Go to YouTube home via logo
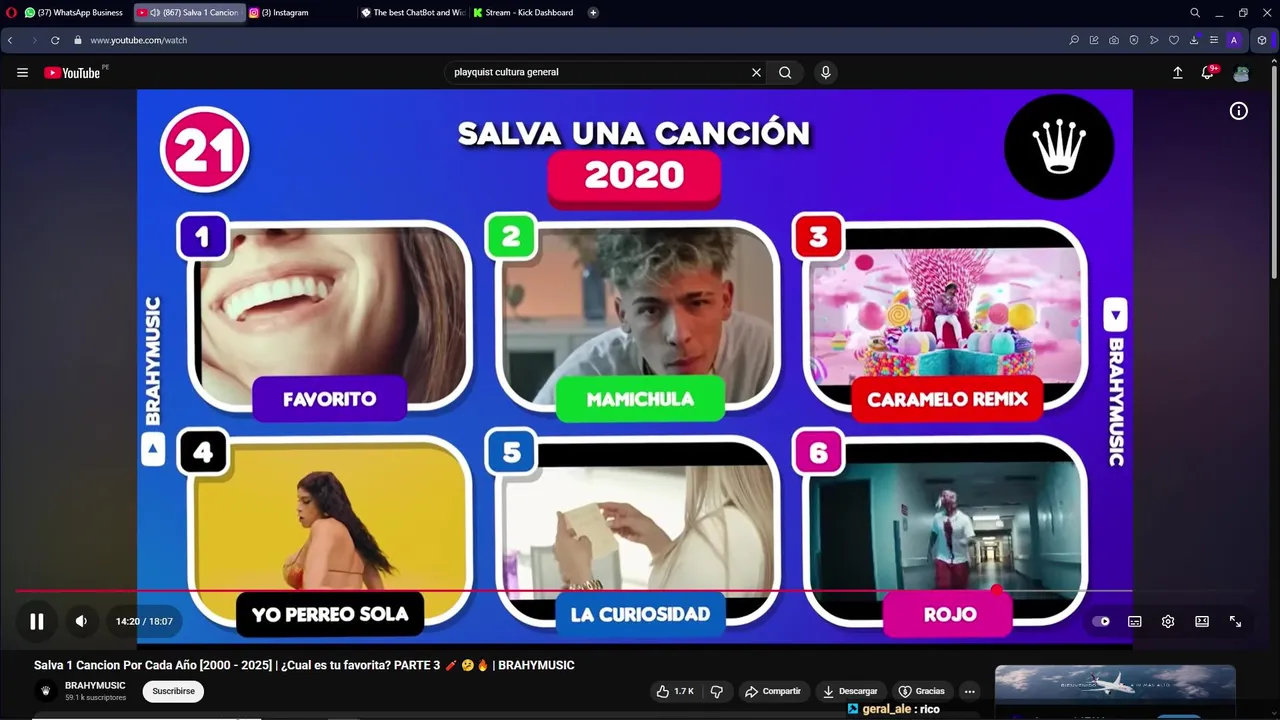This screenshot has width=1280, height=720. [72, 72]
